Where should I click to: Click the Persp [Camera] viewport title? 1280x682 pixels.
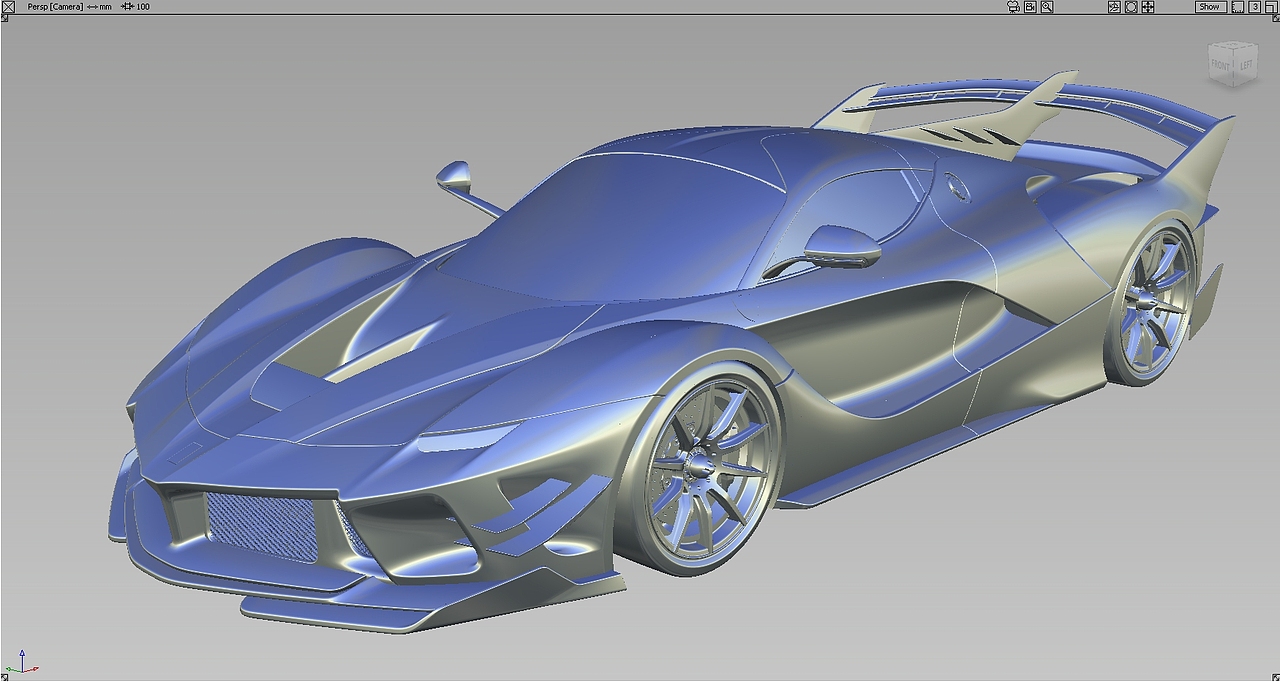click(x=53, y=6)
